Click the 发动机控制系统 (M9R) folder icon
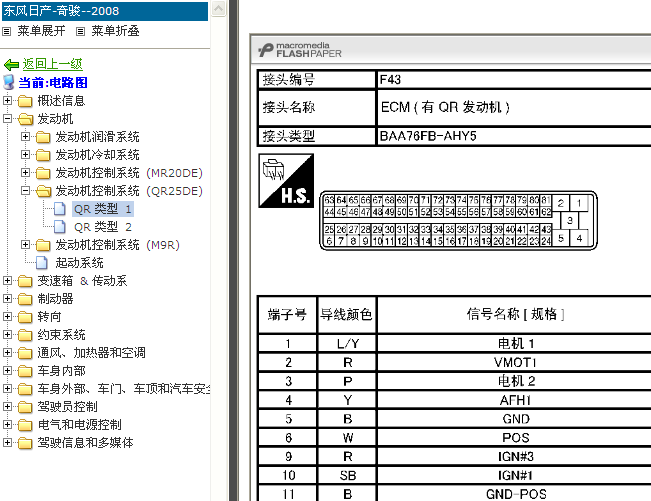 43,245
